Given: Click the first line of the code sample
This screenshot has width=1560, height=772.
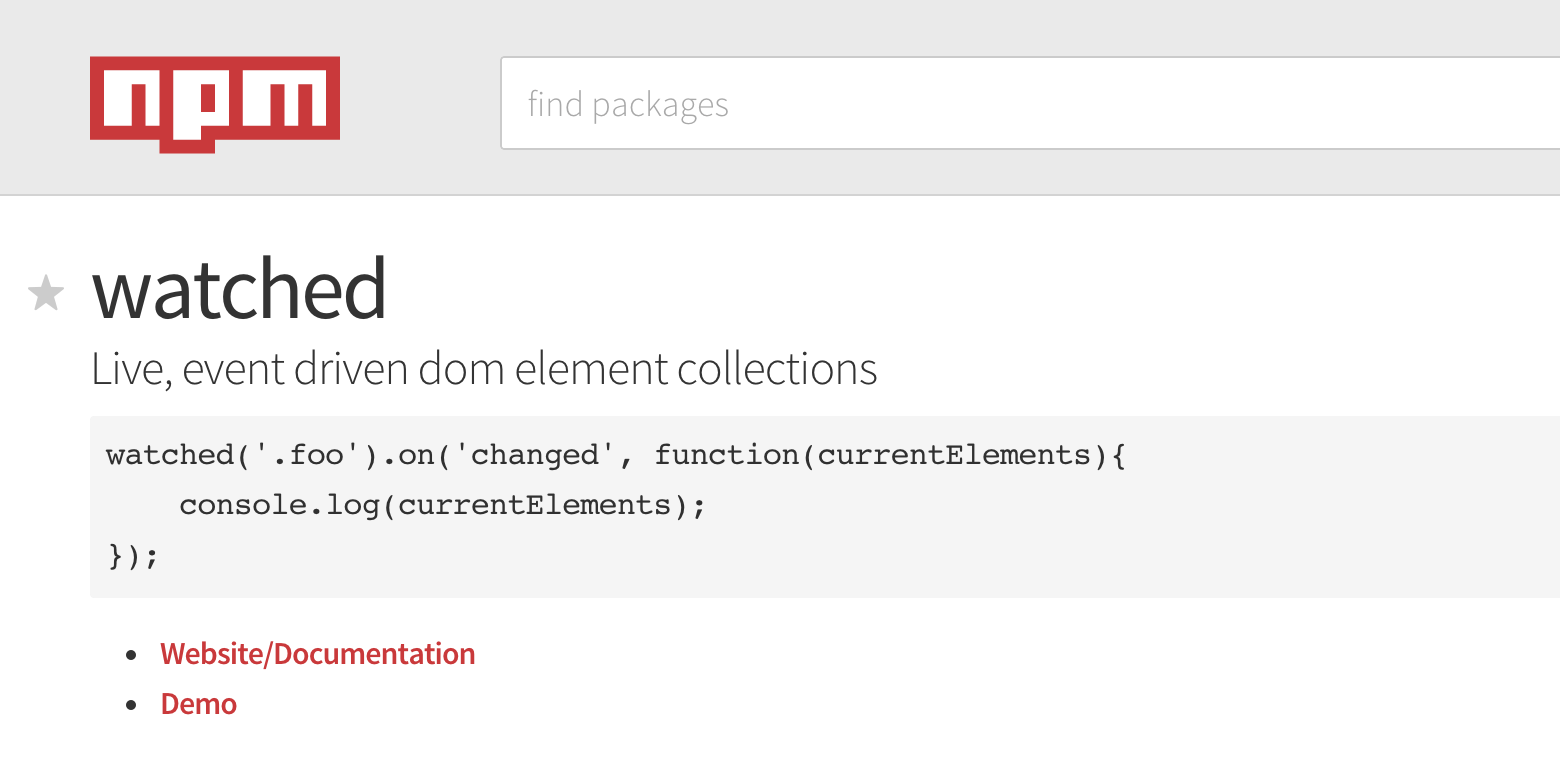Looking at the screenshot, I should click(x=616, y=456).
